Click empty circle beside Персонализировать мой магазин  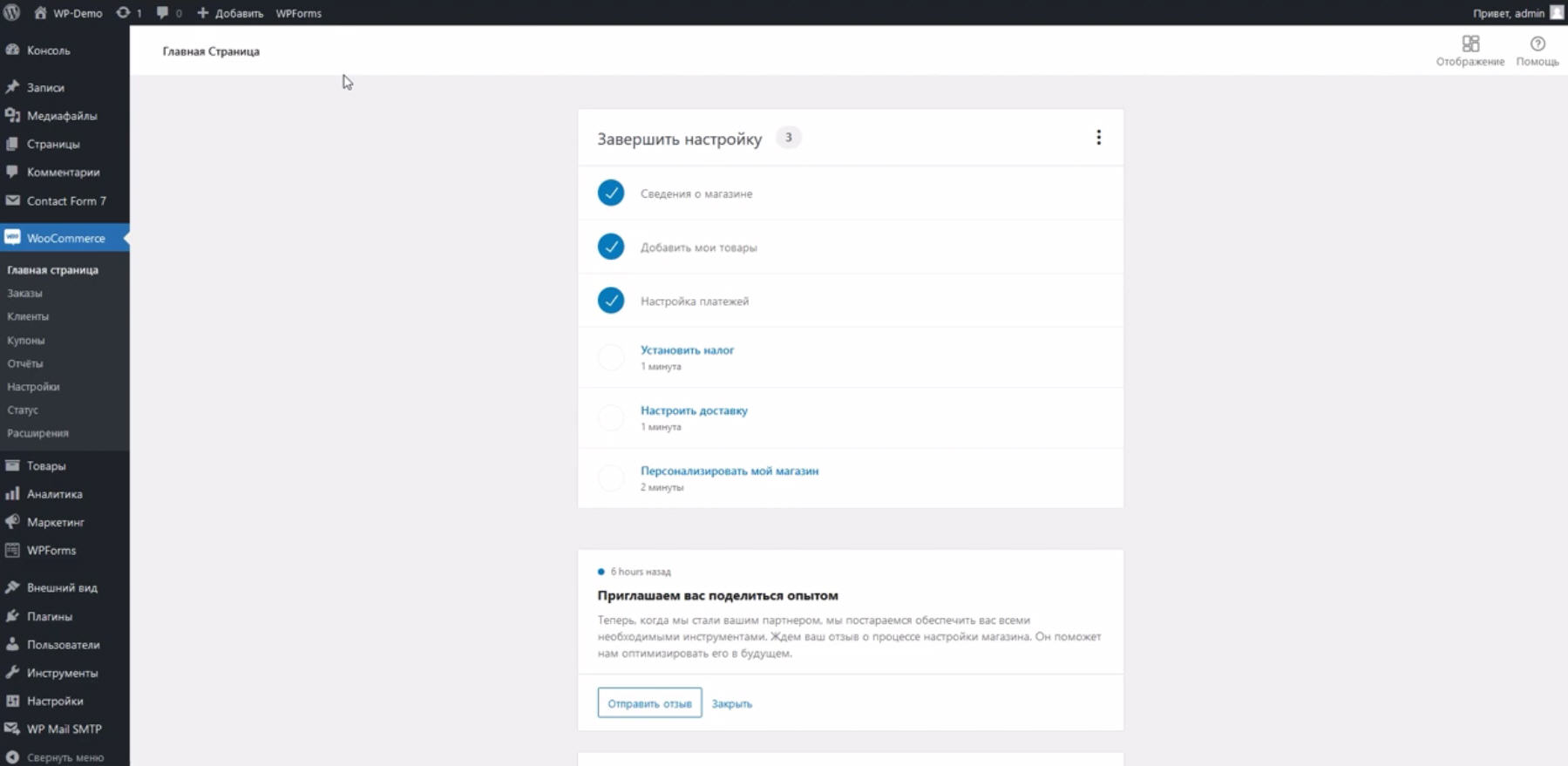coord(611,478)
